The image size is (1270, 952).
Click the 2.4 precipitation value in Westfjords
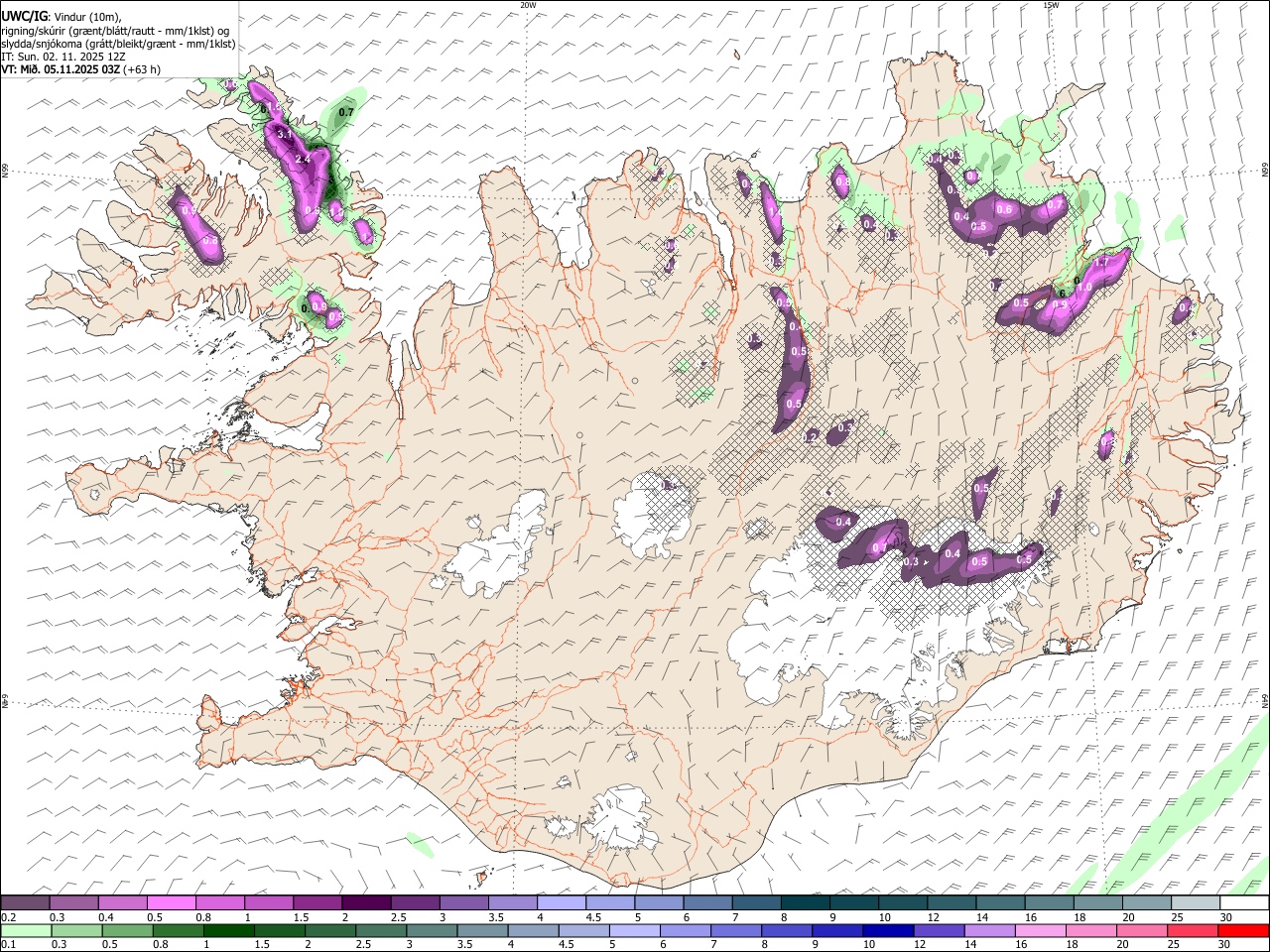(304, 159)
